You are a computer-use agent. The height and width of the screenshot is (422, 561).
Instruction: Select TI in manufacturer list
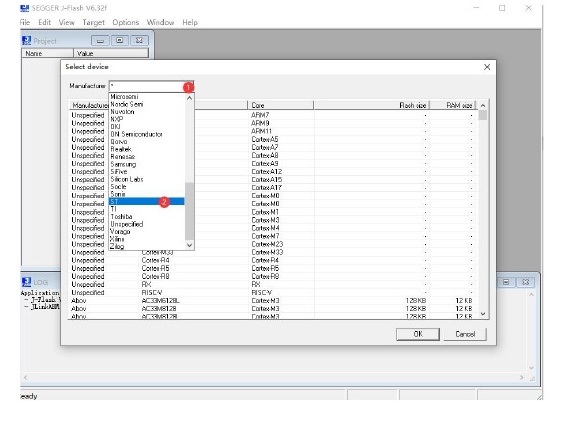point(147,209)
